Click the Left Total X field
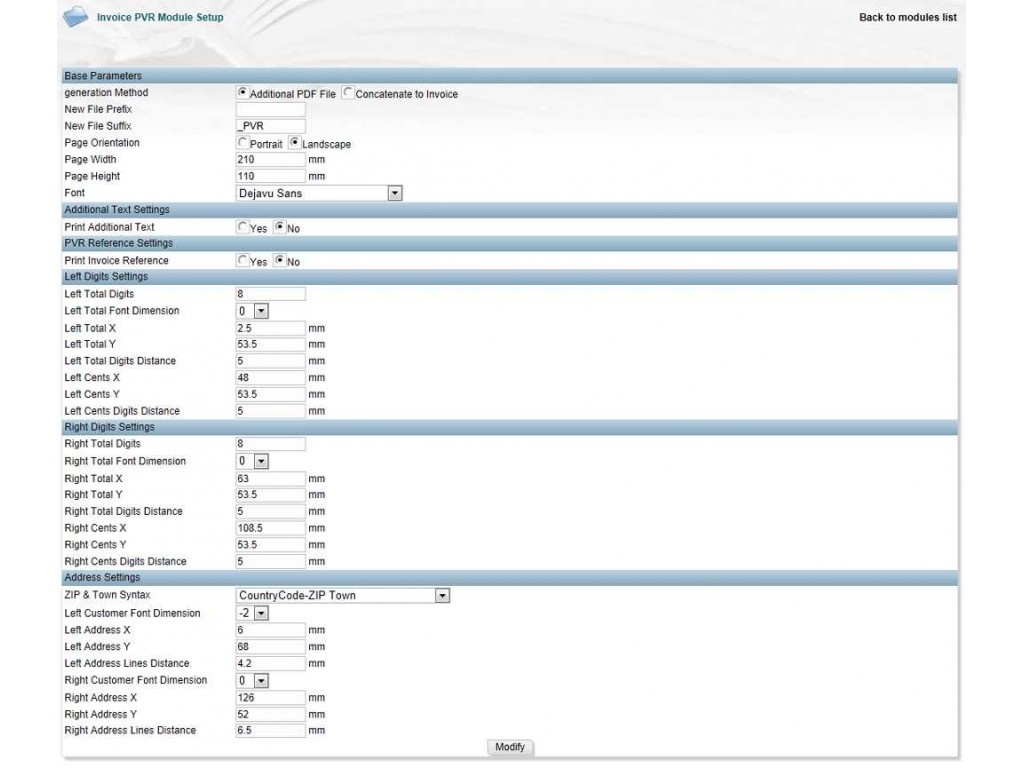This screenshot has width=1024, height=768. [270, 328]
